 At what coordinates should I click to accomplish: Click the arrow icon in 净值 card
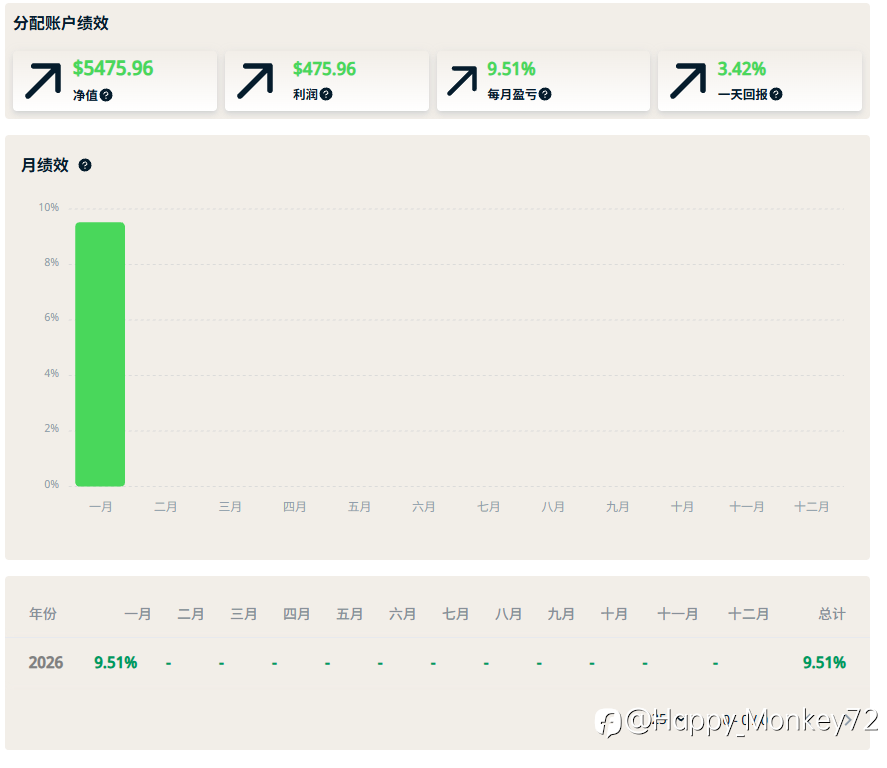click(44, 81)
